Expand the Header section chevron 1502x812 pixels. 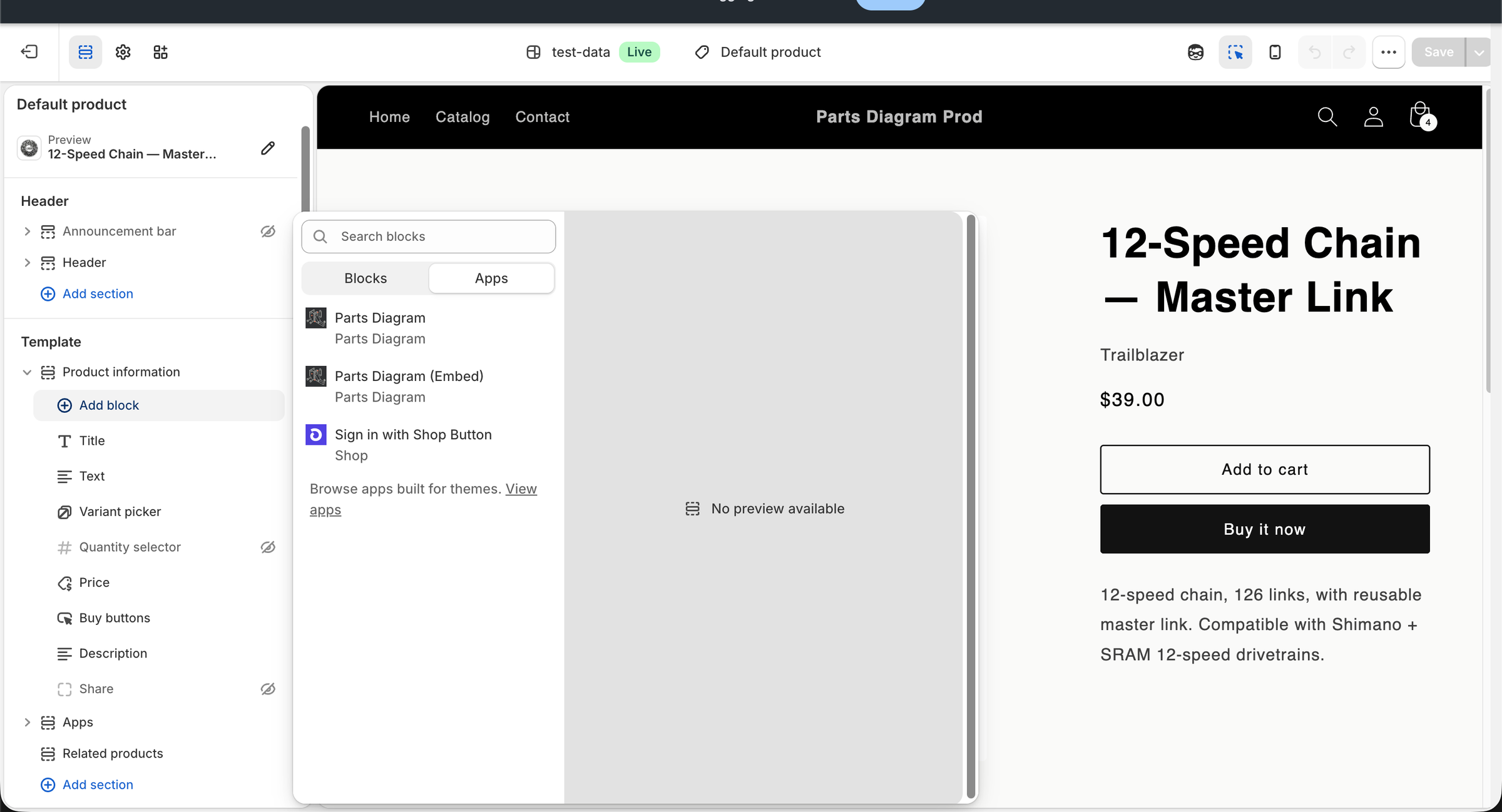[27, 263]
